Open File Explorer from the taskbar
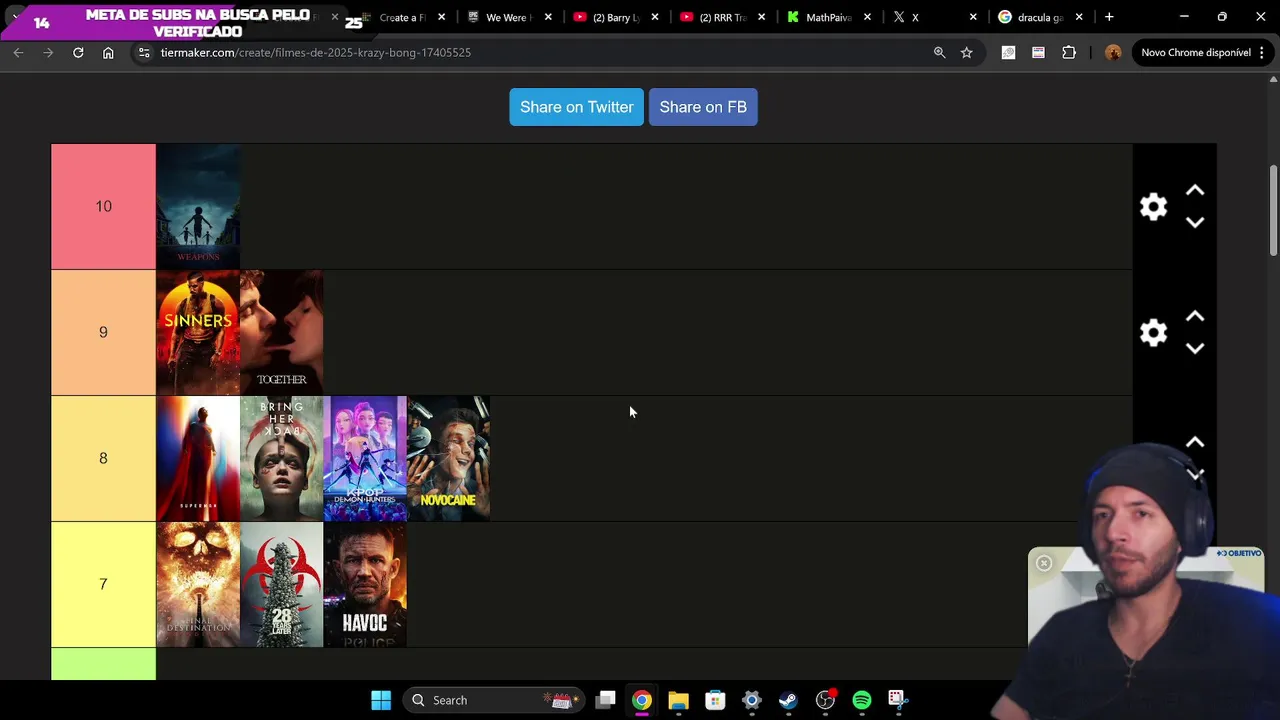 coord(679,700)
